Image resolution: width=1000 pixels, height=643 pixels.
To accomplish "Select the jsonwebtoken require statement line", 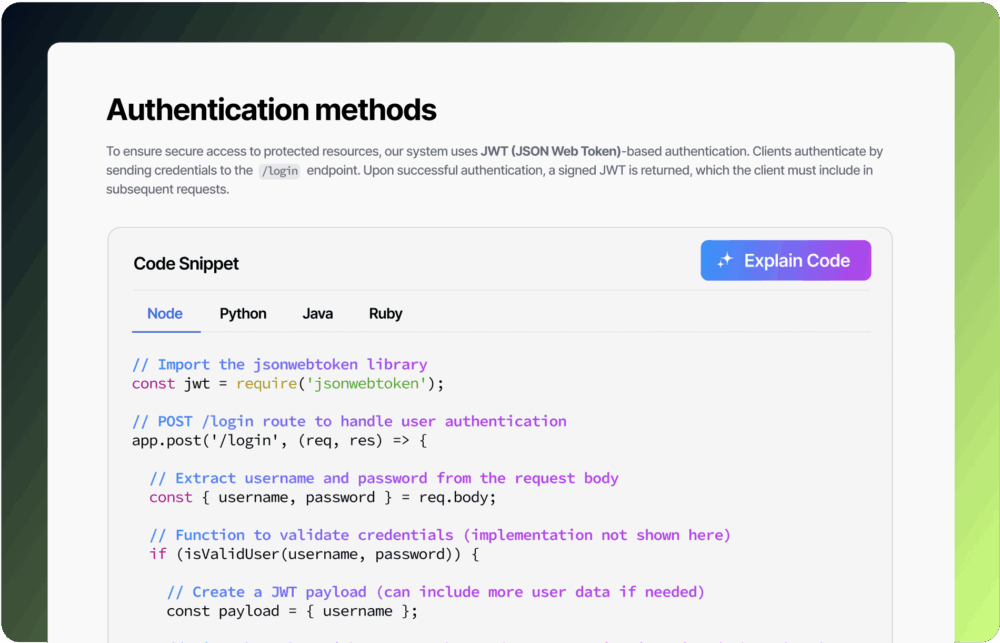I will (x=287, y=383).
